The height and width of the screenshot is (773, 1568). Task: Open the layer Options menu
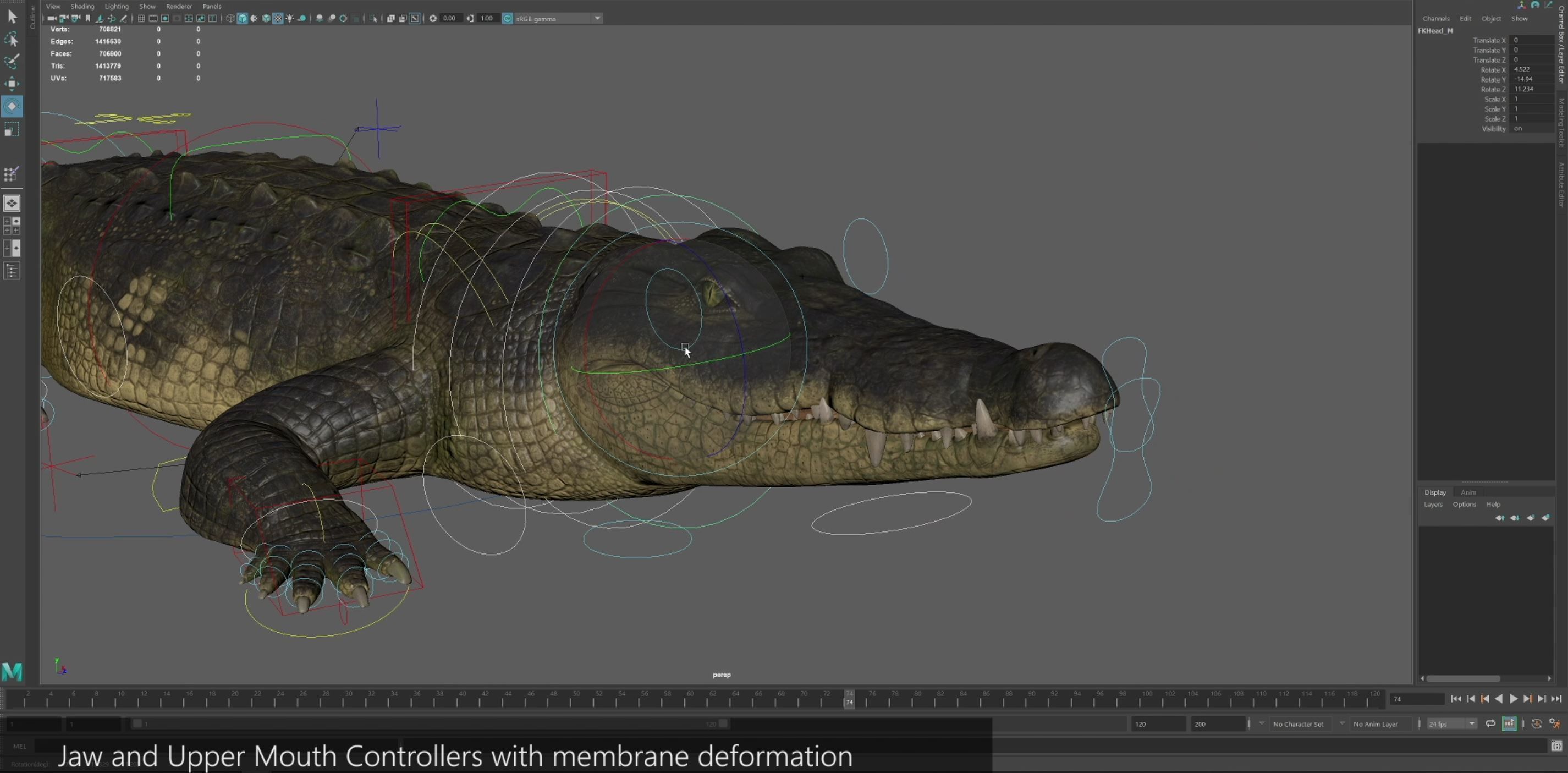pyautogui.click(x=1464, y=505)
